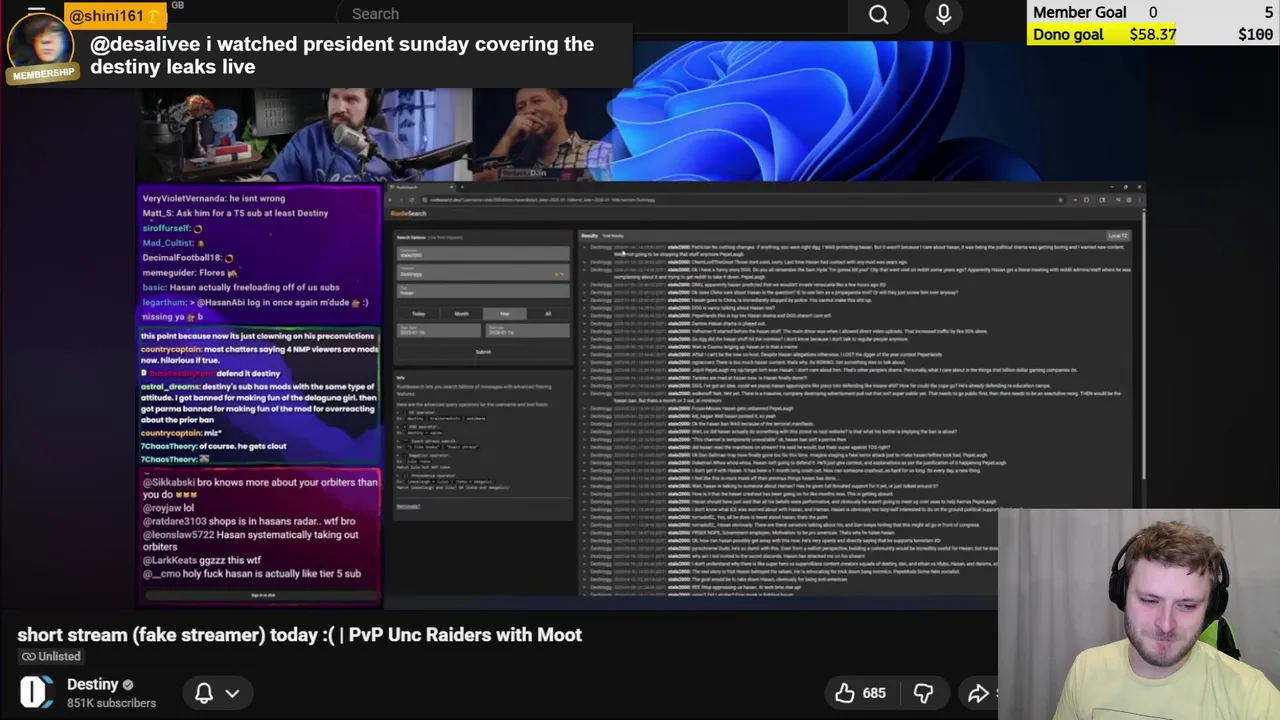Open the Destiny channel name link
Image resolution: width=1280 pixels, height=720 pixels.
click(x=92, y=684)
